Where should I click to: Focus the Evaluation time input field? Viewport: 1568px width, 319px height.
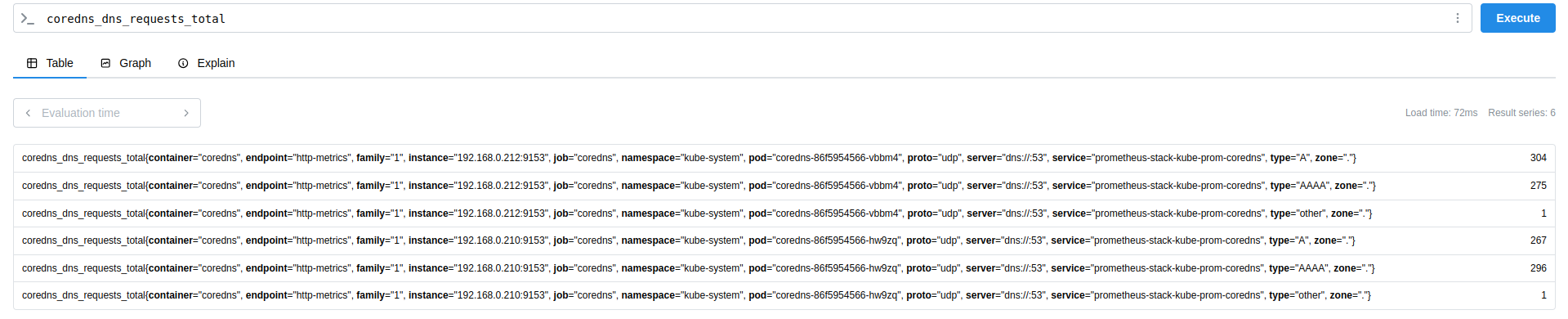tap(107, 113)
